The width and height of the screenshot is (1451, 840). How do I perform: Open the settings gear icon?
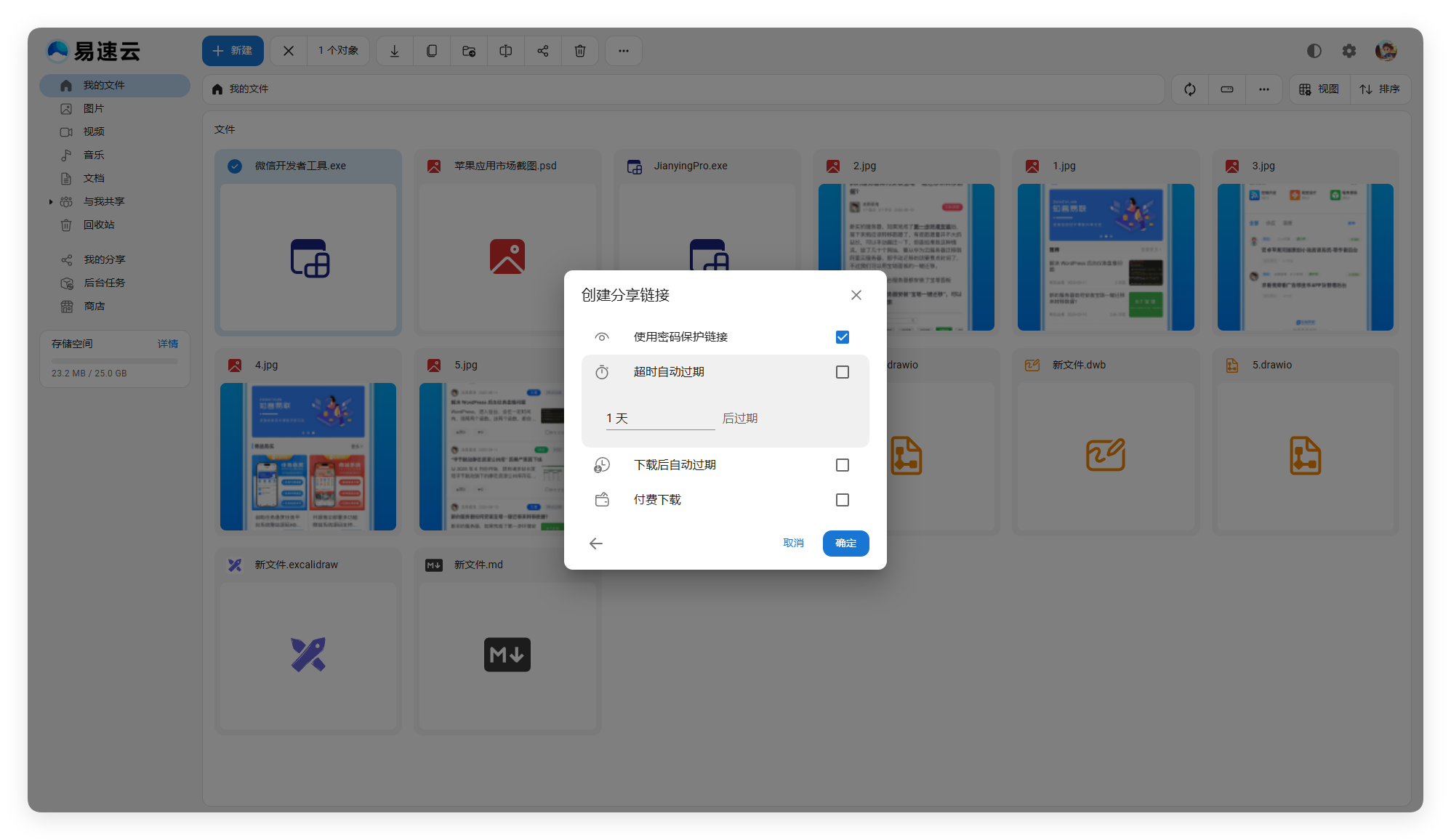click(1349, 51)
